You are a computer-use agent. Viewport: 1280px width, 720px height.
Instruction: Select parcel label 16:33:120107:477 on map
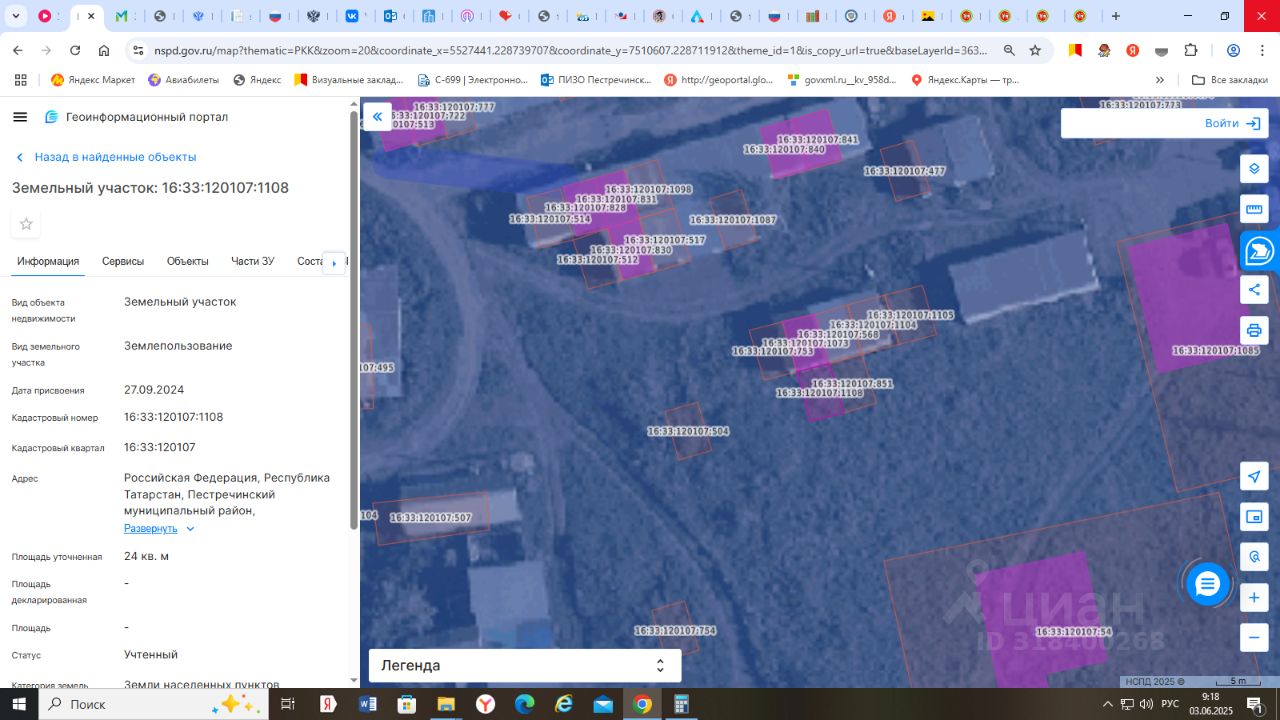905,171
